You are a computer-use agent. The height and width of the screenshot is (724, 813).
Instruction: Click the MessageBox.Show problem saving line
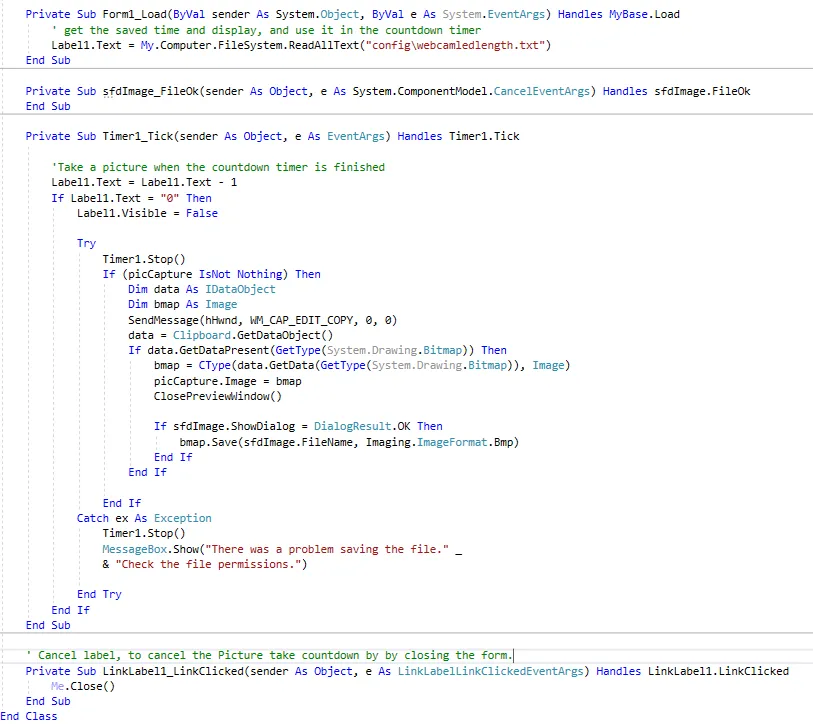point(282,549)
